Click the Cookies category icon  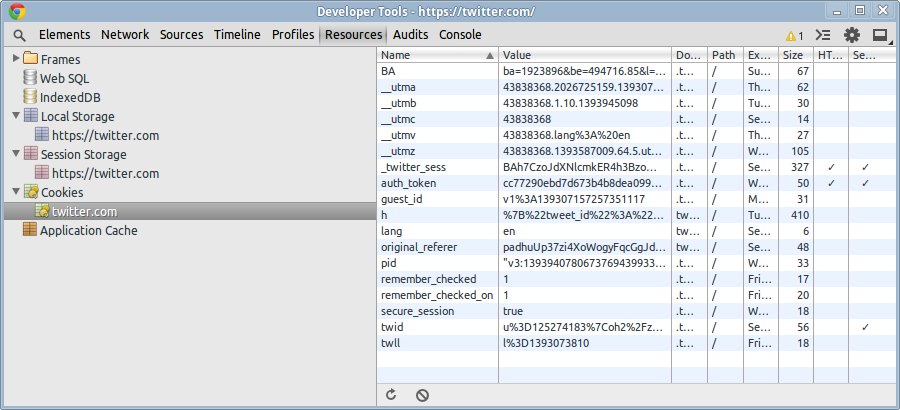(x=31, y=192)
